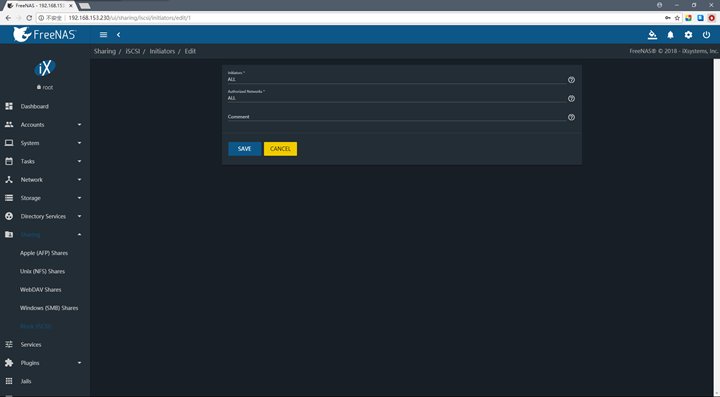Open Apple (AFP) Shares

pyautogui.click(x=44, y=253)
